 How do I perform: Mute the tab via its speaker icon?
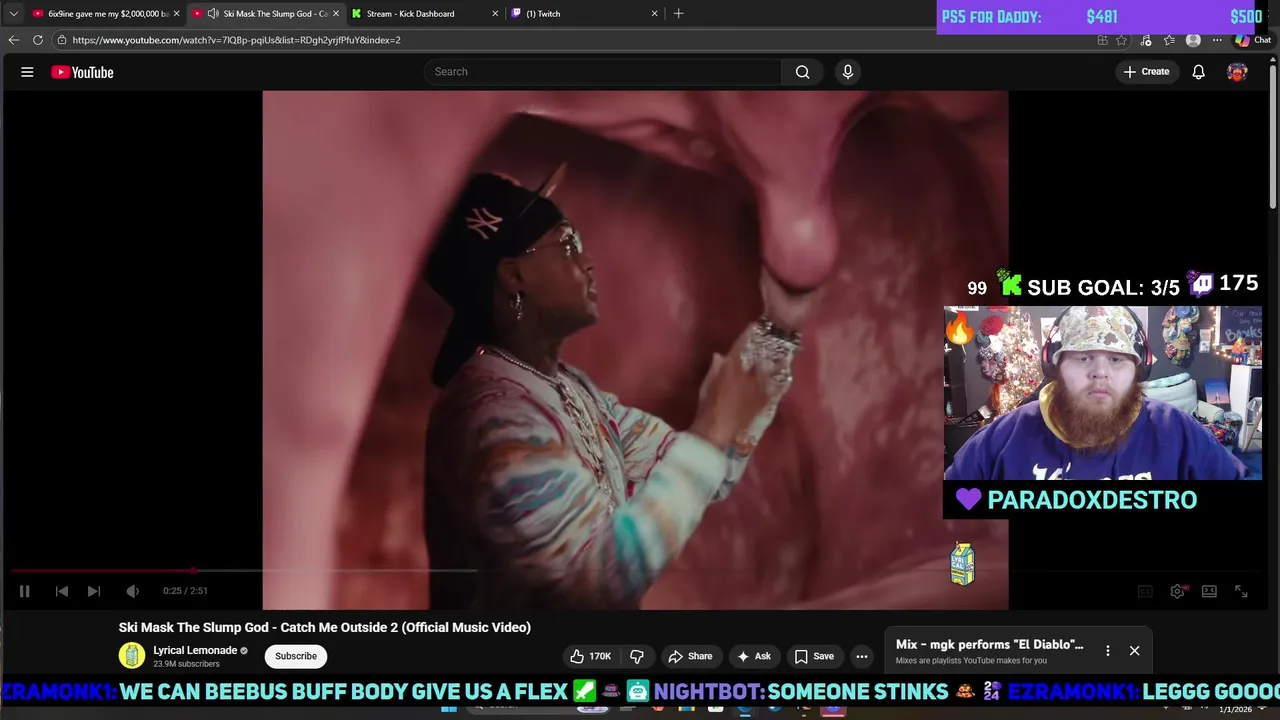click(x=213, y=14)
